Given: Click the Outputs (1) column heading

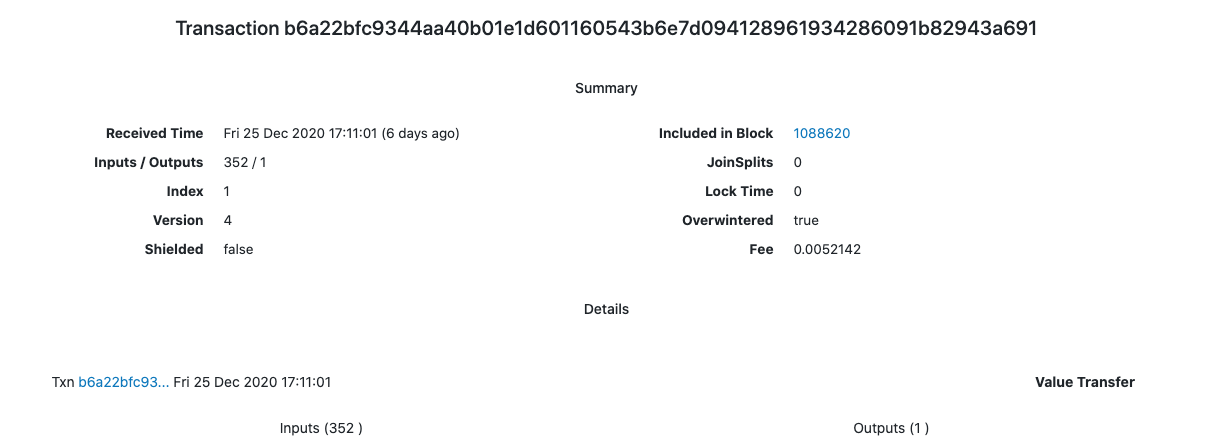Looking at the screenshot, I should (x=891, y=428).
